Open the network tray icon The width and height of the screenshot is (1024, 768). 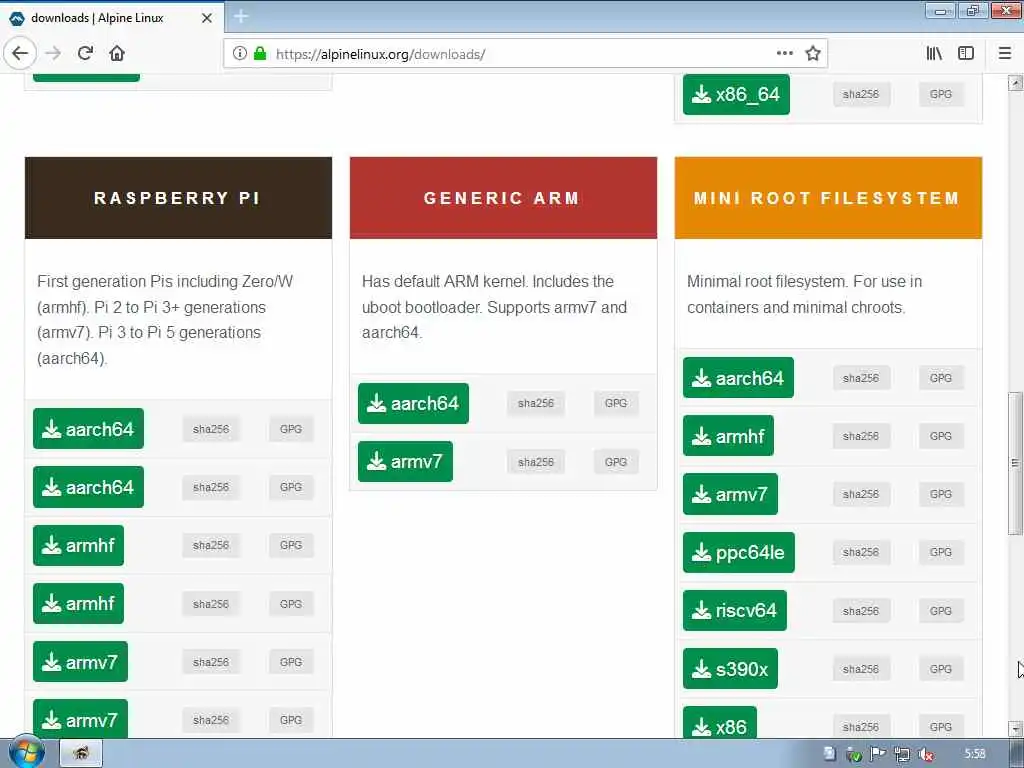pyautogui.click(x=902, y=754)
